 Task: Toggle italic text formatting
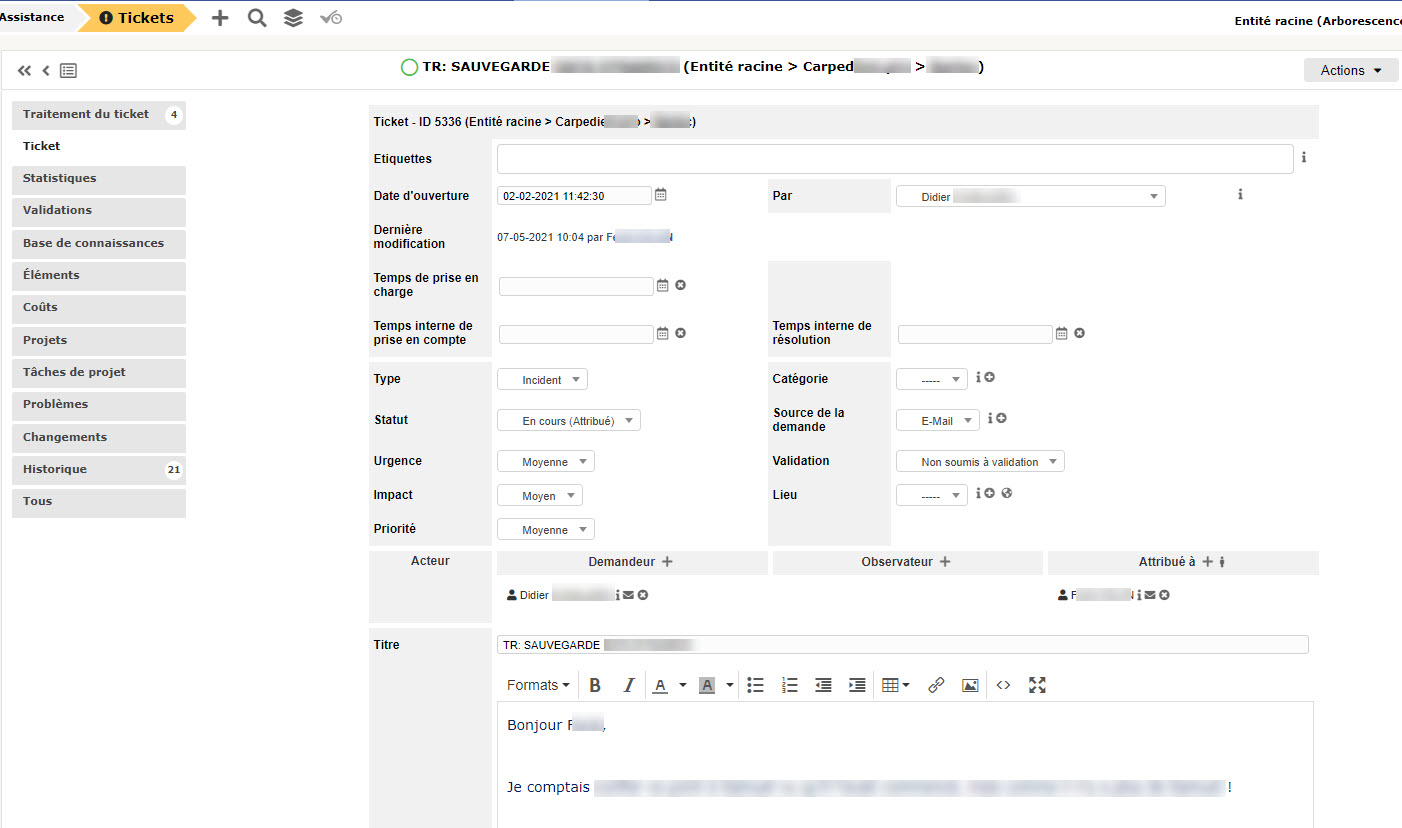[628, 685]
